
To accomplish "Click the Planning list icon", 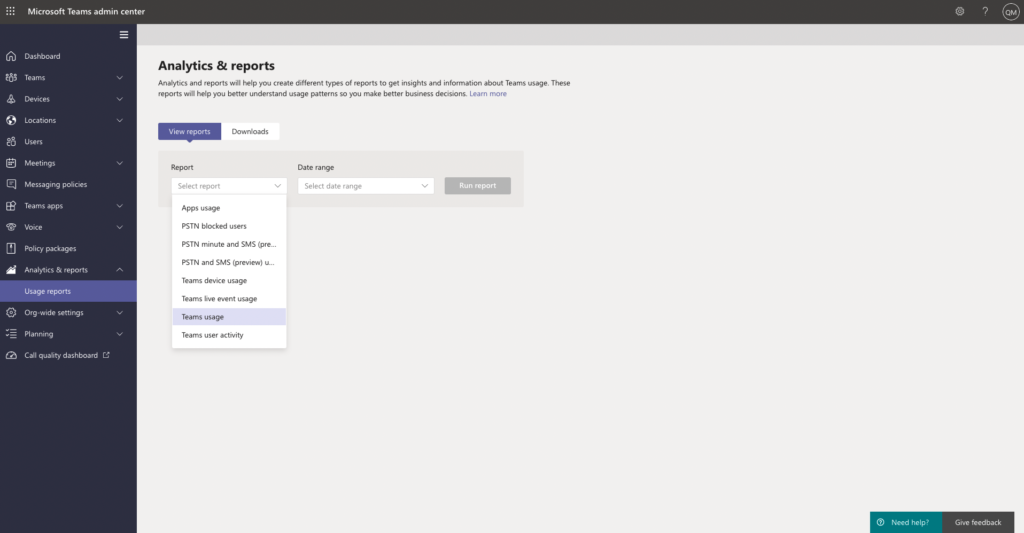I will click(11, 334).
